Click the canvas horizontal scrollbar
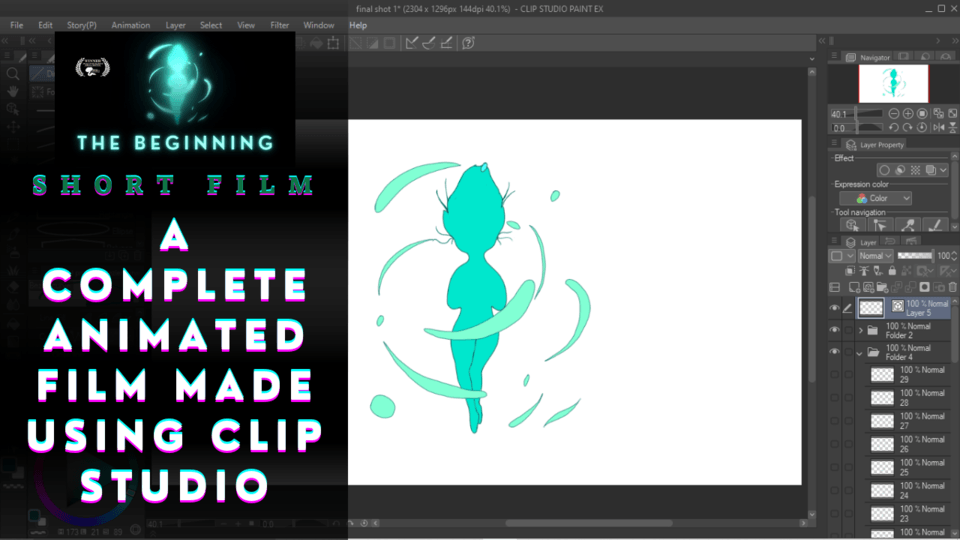 tap(589, 523)
